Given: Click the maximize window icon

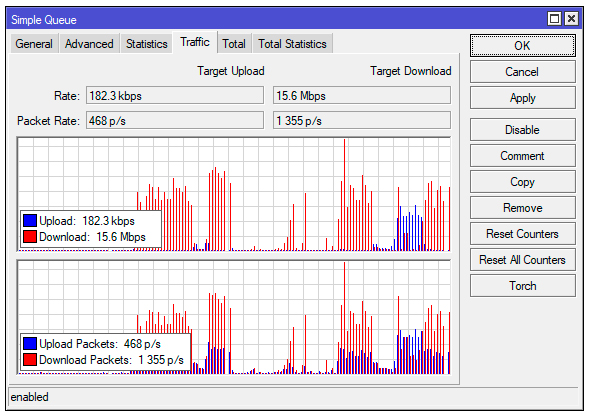Looking at the screenshot, I should [x=554, y=18].
